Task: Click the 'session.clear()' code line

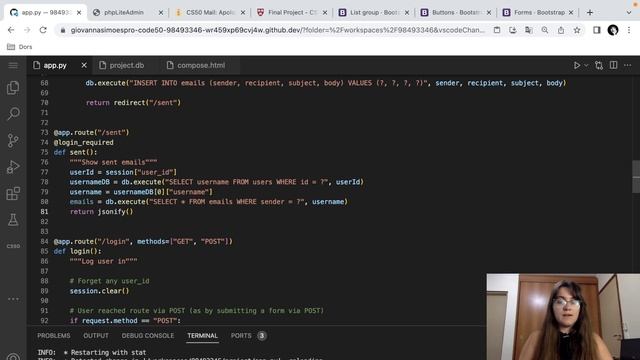Action: pos(99,291)
